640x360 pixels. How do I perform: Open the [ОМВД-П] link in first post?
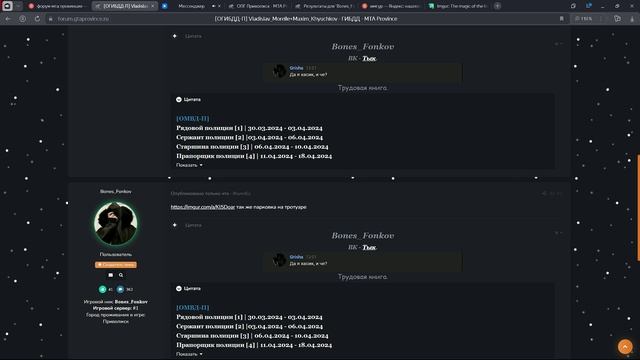coord(193,118)
